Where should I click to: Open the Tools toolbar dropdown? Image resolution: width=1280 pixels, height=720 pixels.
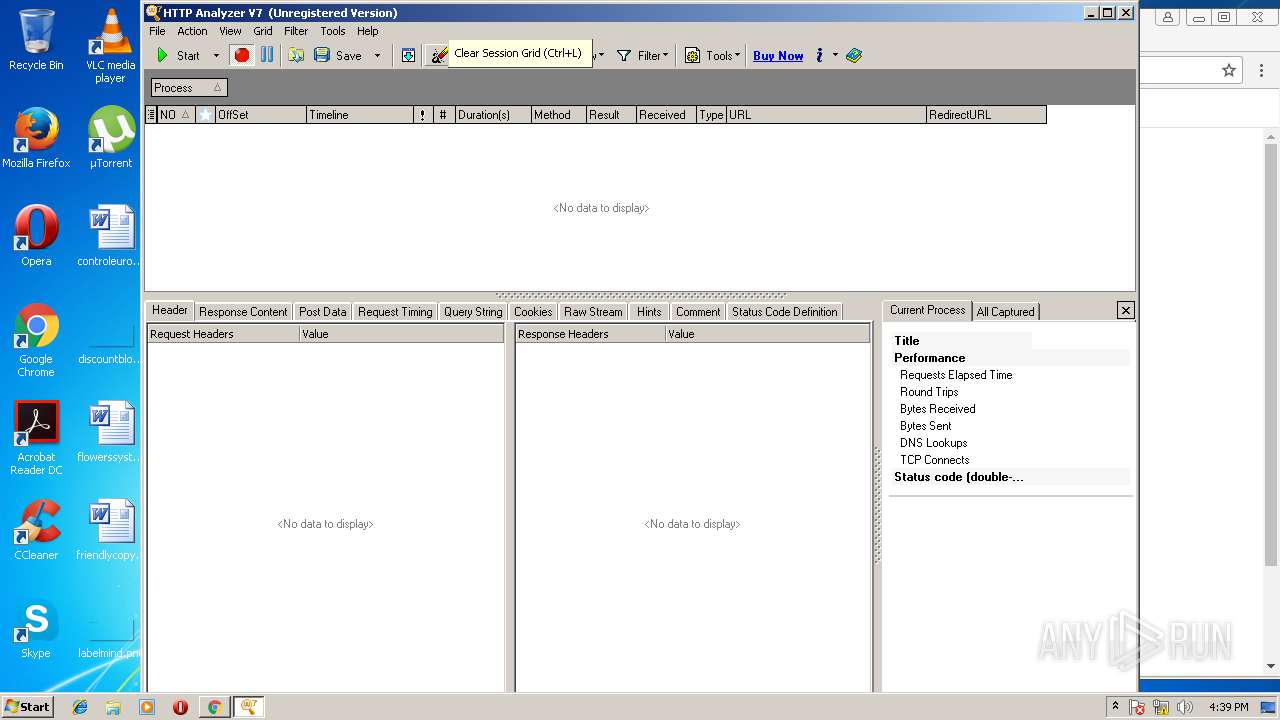click(712, 56)
